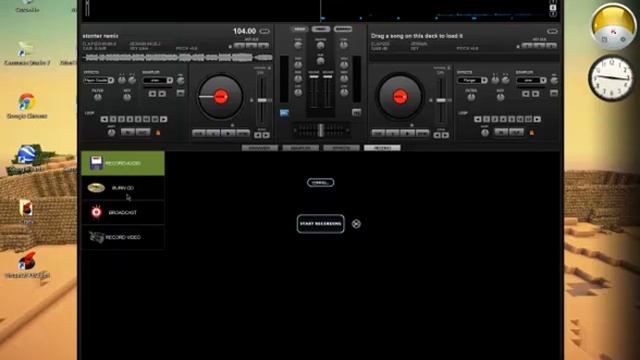This screenshot has width=640, height=360.
Task: Play right deck sampler sample
Action: 536,94
